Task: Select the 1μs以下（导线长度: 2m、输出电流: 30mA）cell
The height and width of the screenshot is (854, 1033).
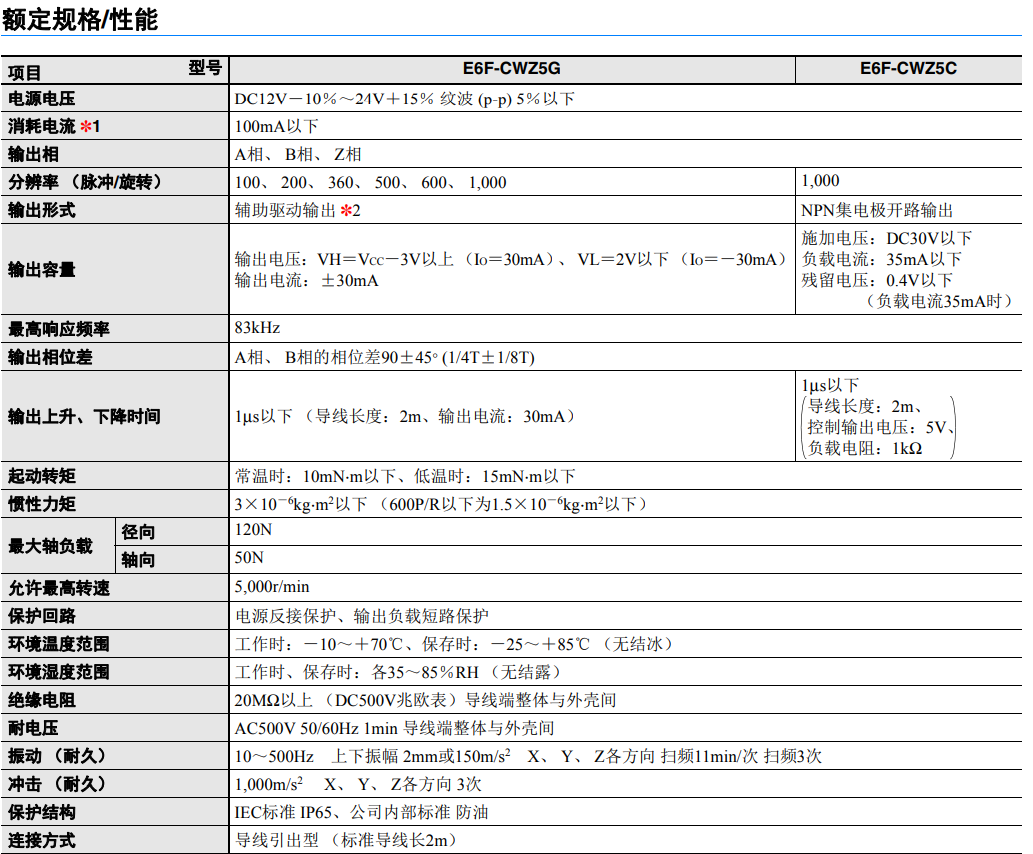Action: point(406,416)
